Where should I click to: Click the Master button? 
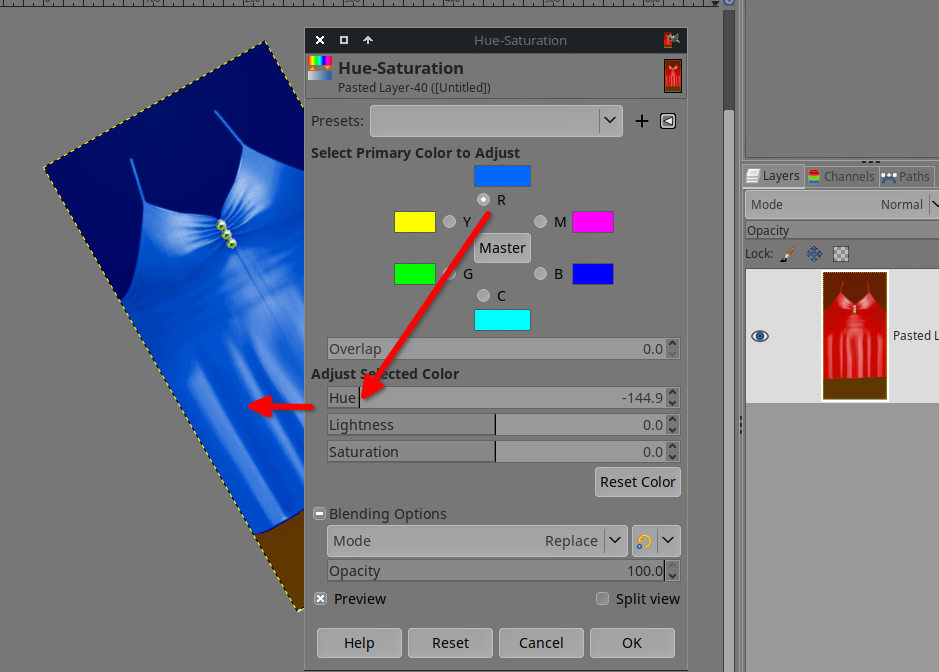click(x=502, y=248)
